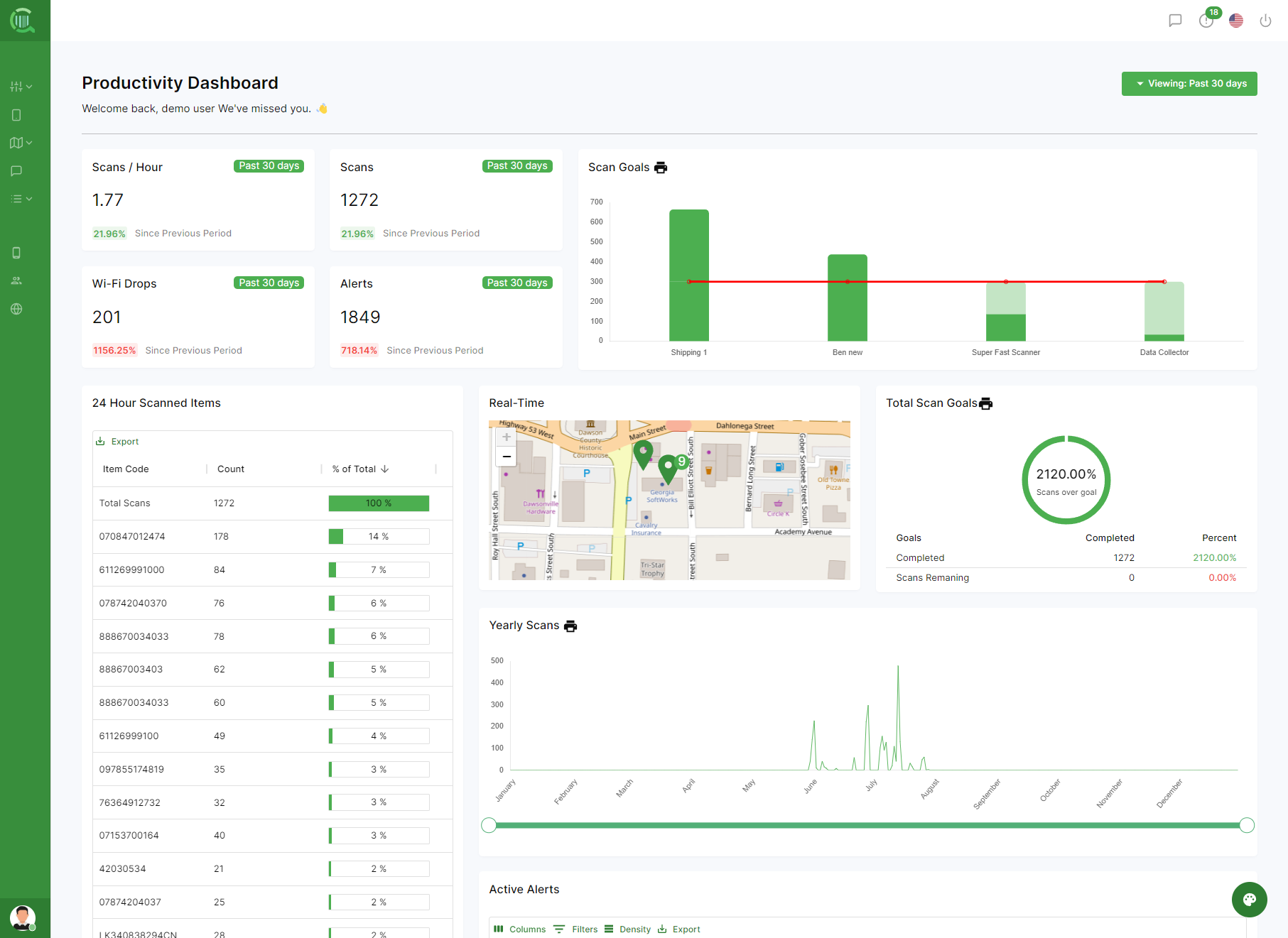Open the users icon in sidebar
The image size is (1288, 938).
click(x=16, y=280)
